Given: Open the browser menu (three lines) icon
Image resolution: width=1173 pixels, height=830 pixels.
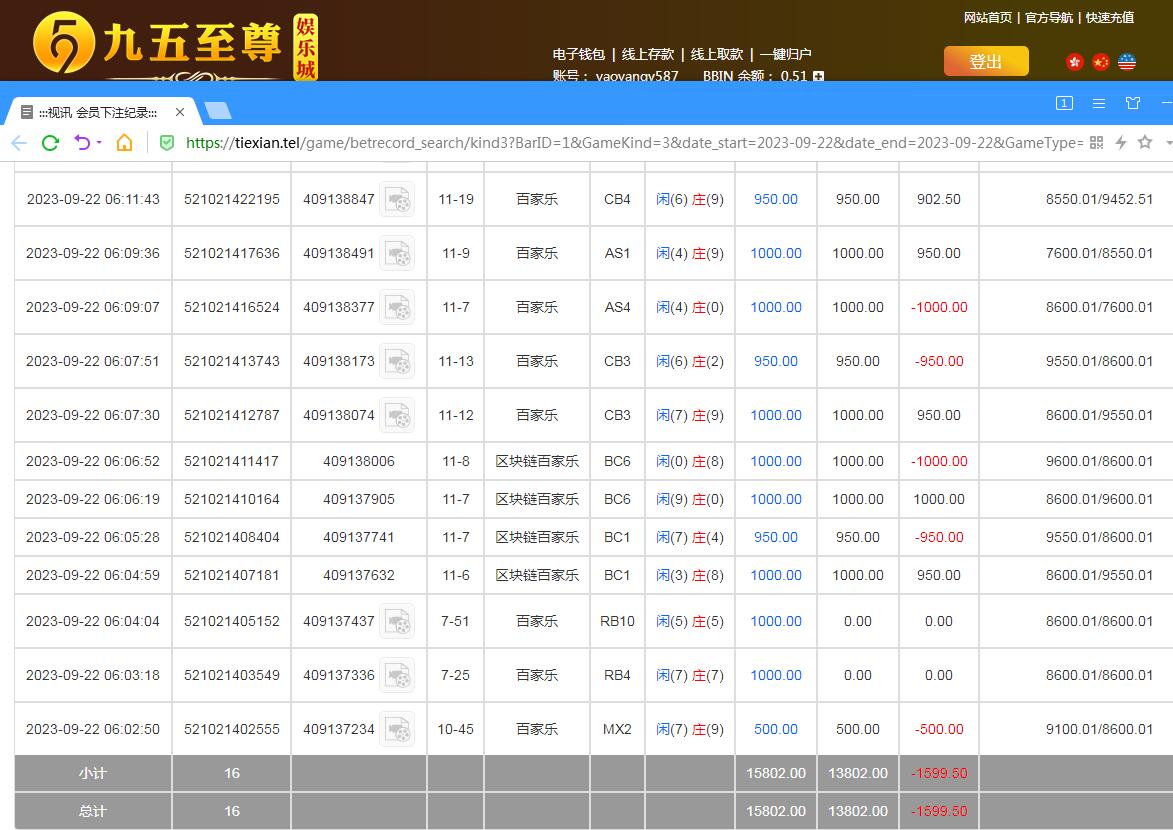Looking at the screenshot, I should coord(1098,103).
